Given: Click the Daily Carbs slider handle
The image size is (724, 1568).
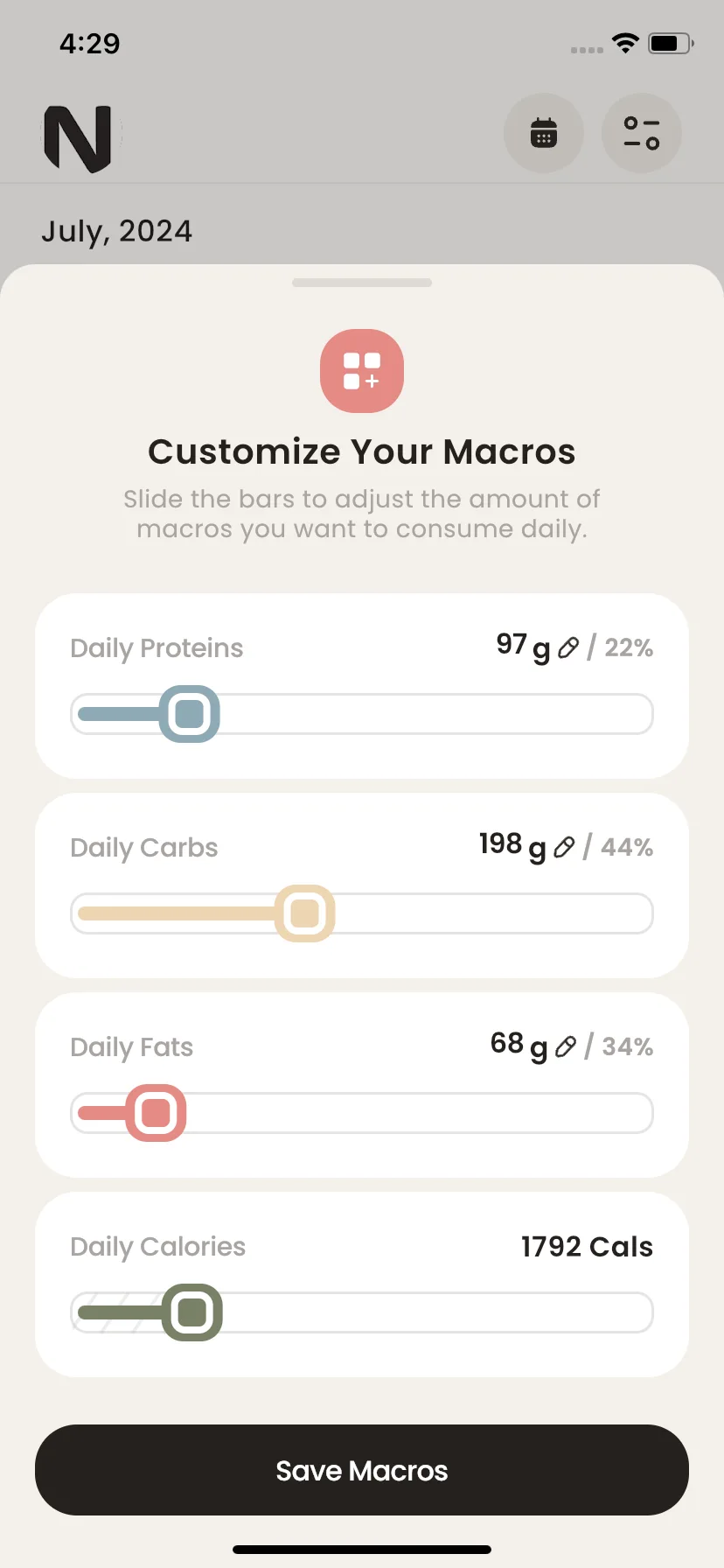Looking at the screenshot, I should point(305,913).
